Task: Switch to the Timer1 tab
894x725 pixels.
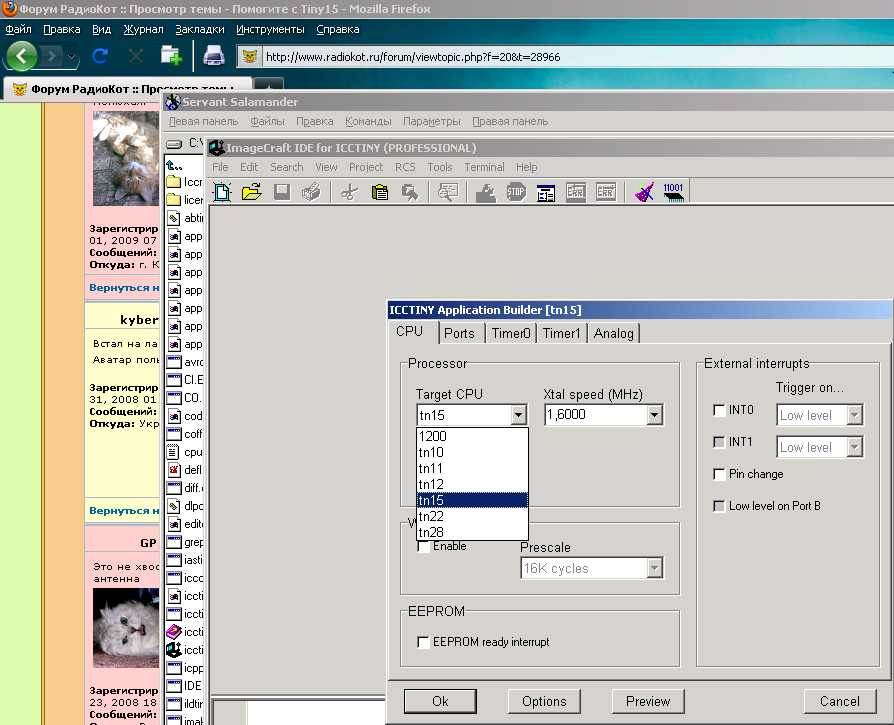Action: pyautogui.click(x=562, y=333)
